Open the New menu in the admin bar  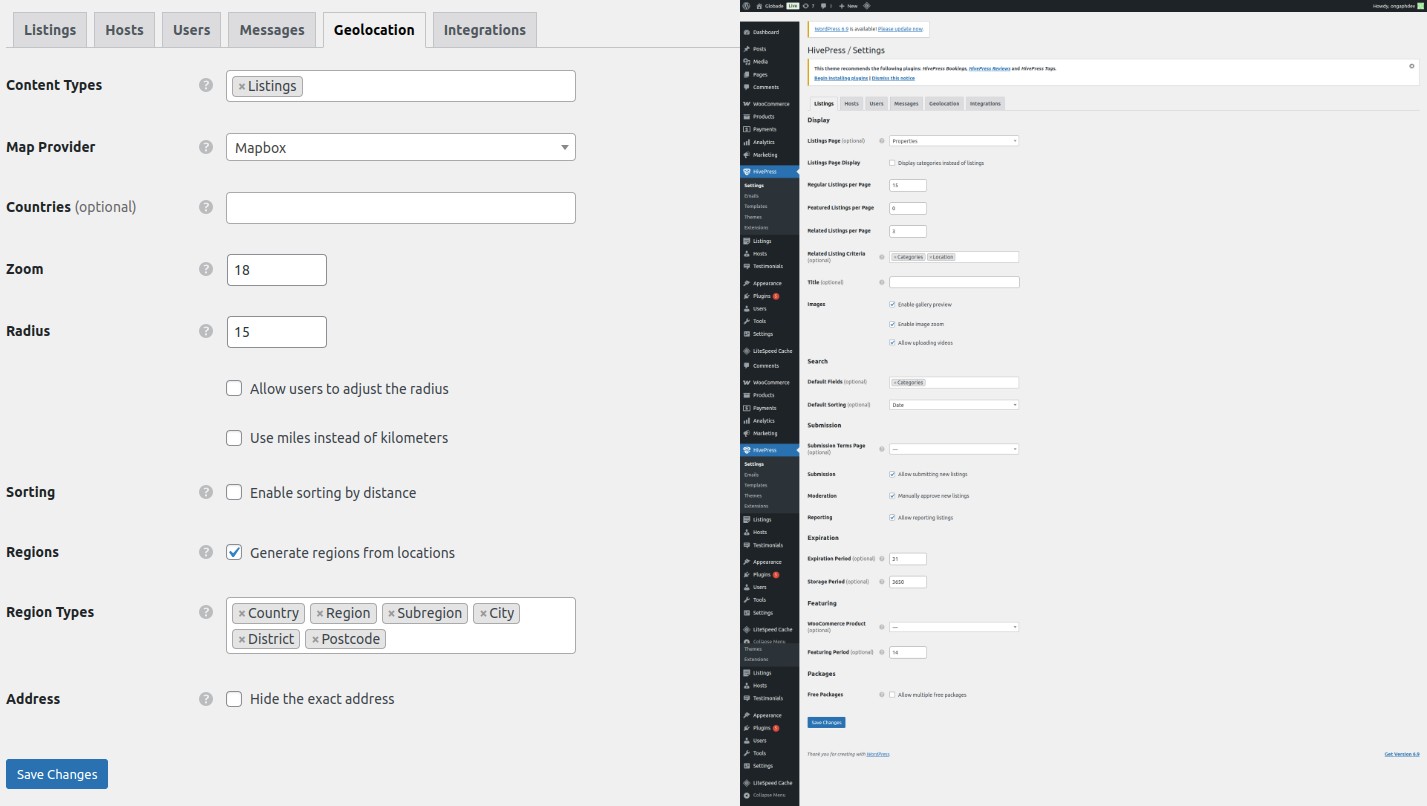848,6
